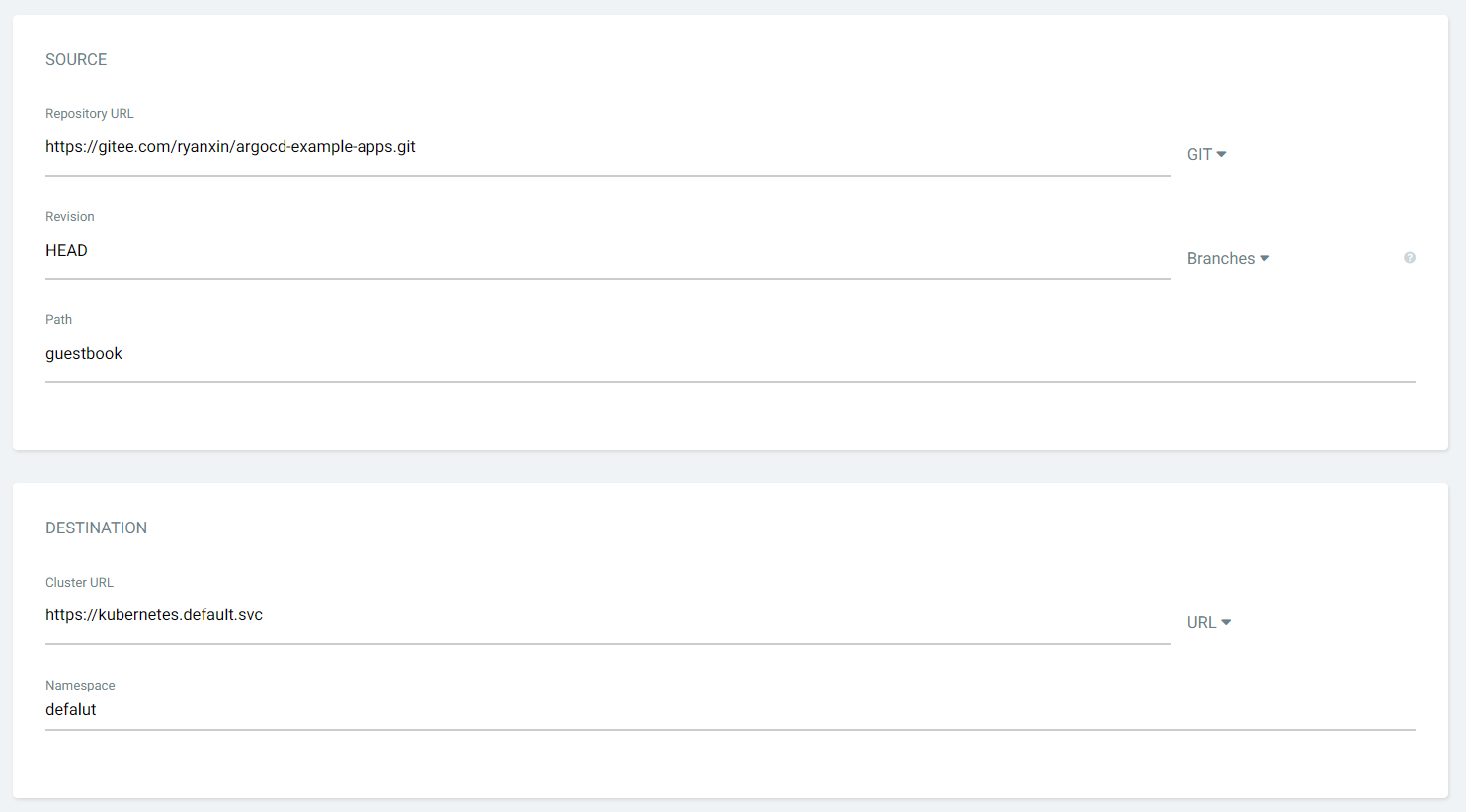Focus the Repository URL input field
Screen dimensions: 1466x812
click(593, 147)
